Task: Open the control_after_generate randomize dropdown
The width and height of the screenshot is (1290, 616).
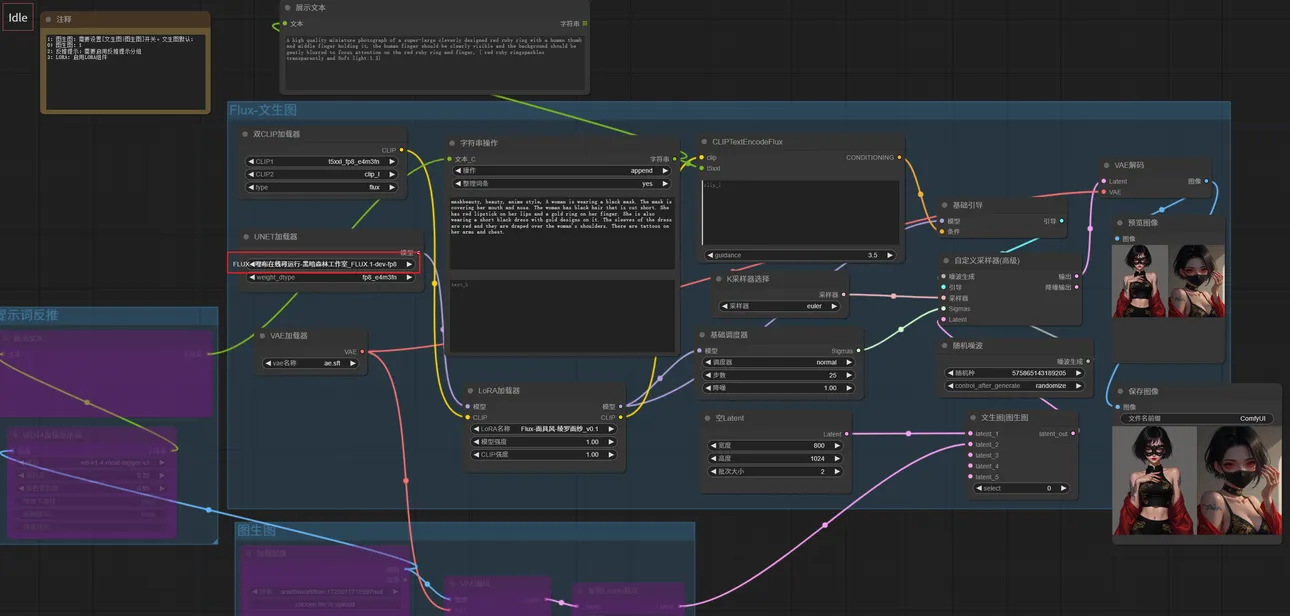Action: click(x=1015, y=386)
